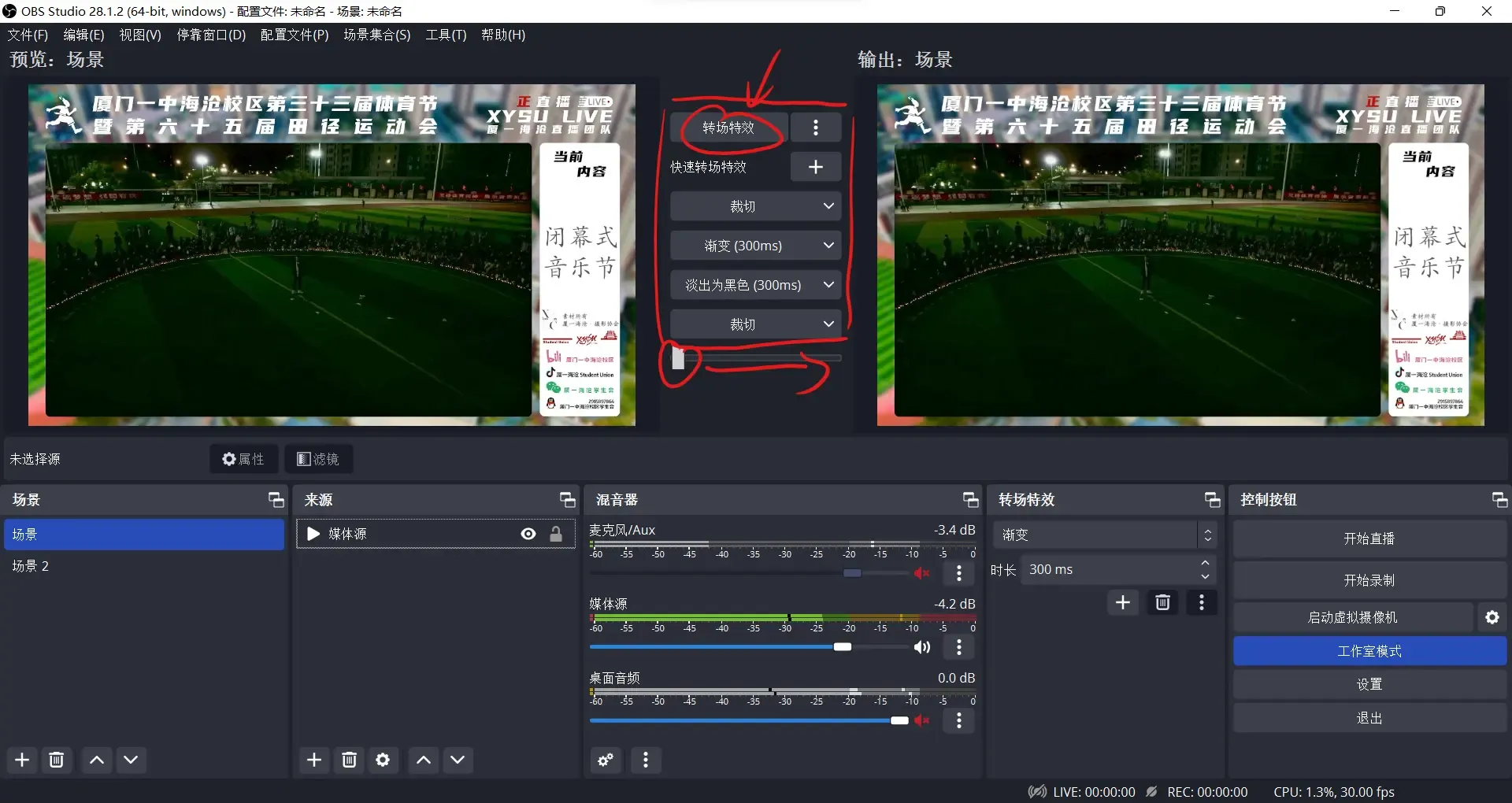
Task: Open options menu for 桌面音频 channel
Action: tap(959, 720)
